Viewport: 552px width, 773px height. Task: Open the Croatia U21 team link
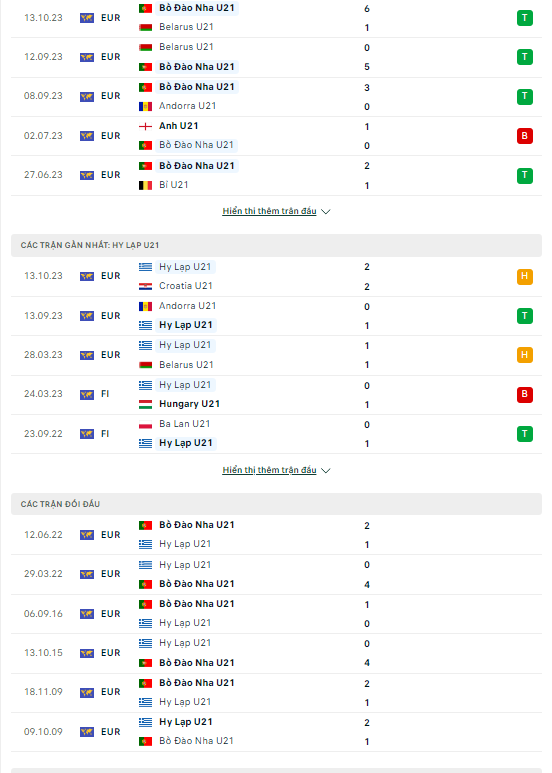tap(185, 286)
